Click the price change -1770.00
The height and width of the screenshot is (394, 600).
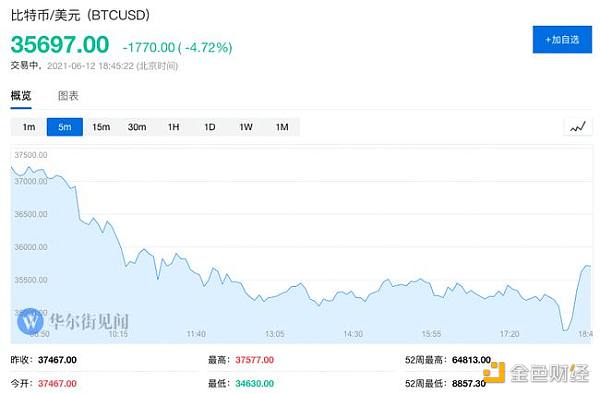tap(149, 48)
